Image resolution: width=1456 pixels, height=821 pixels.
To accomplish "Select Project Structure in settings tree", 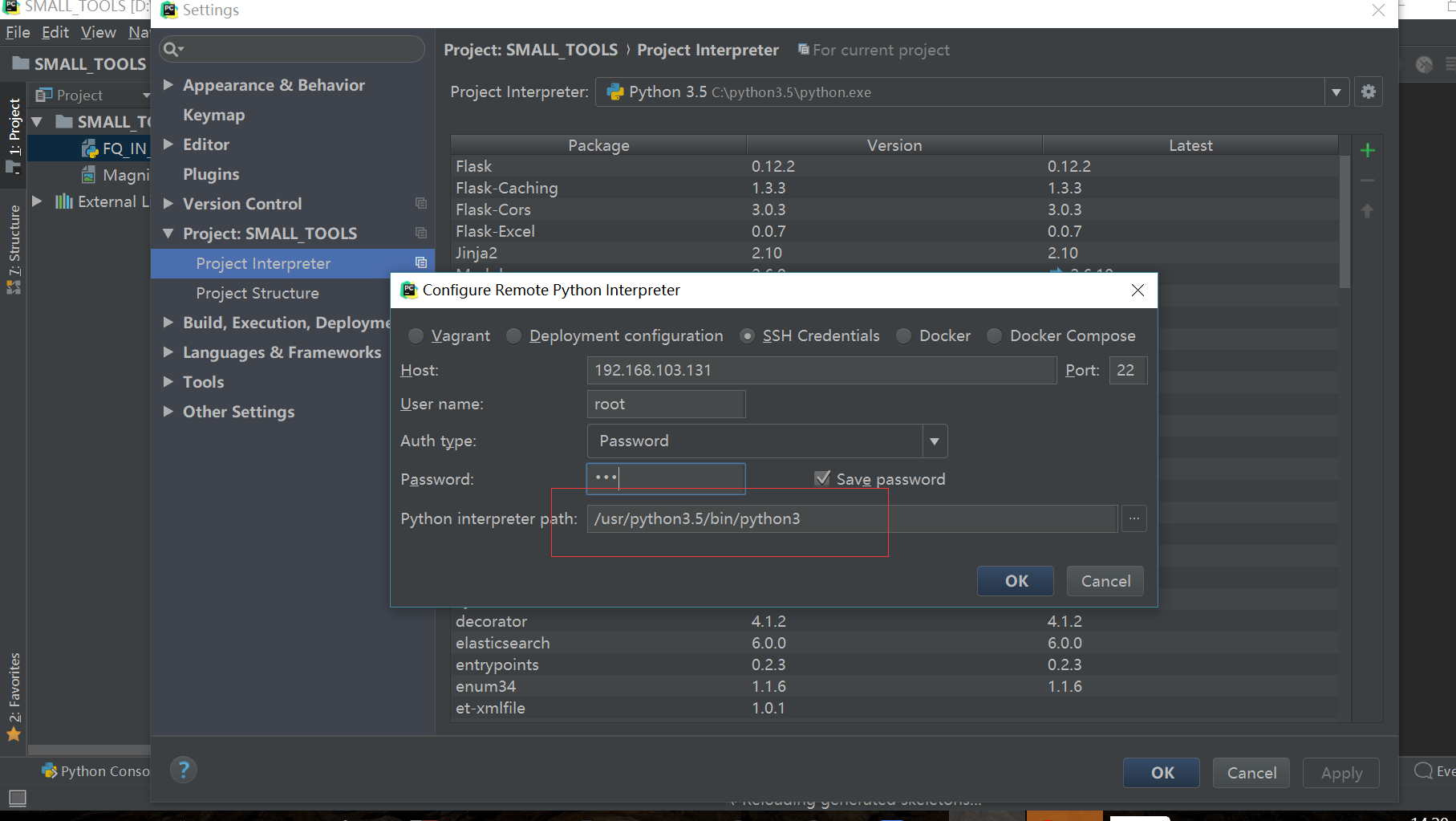I will [257, 294].
